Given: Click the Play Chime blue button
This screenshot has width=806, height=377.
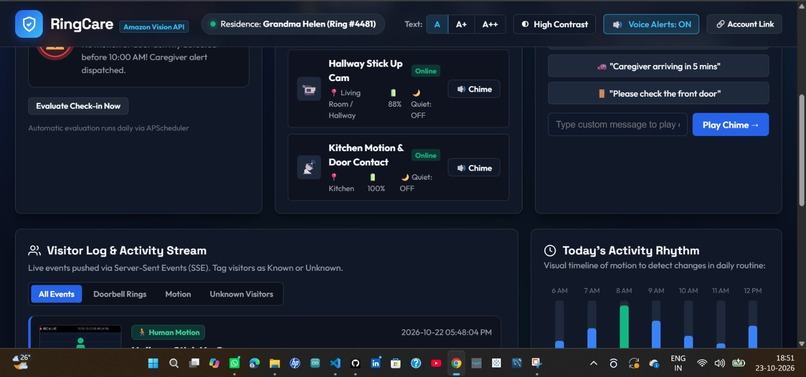Looking at the screenshot, I should pyautogui.click(x=730, y=124).
